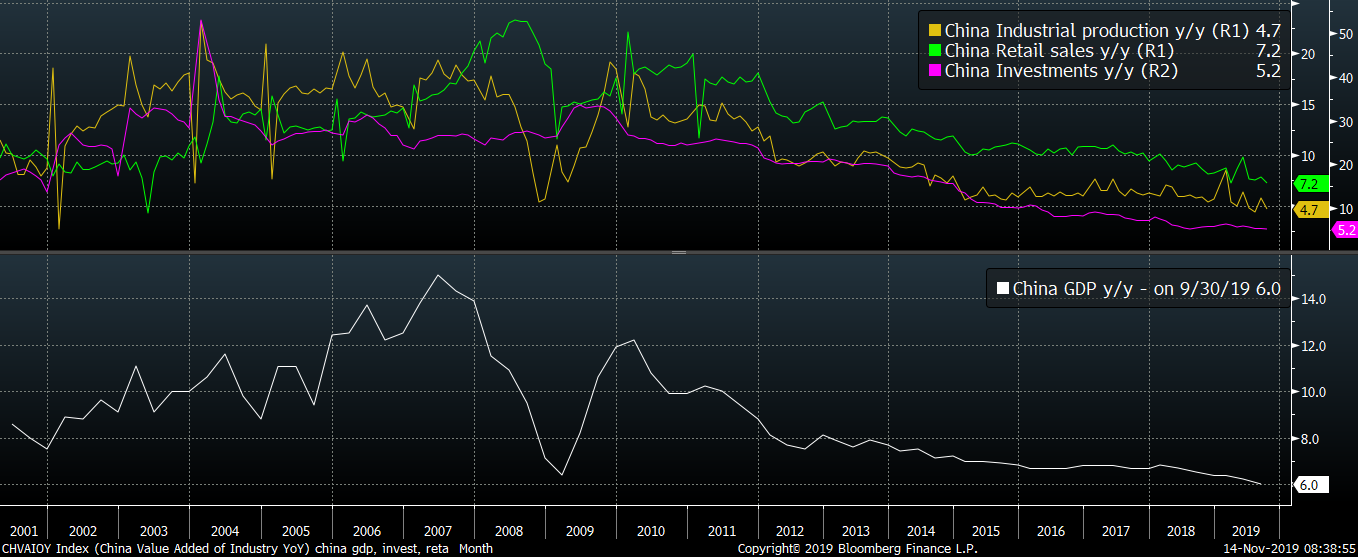Click the green Retail sales legend swatch
This screenshot has height=557, width=1358.
click(934, 51)
